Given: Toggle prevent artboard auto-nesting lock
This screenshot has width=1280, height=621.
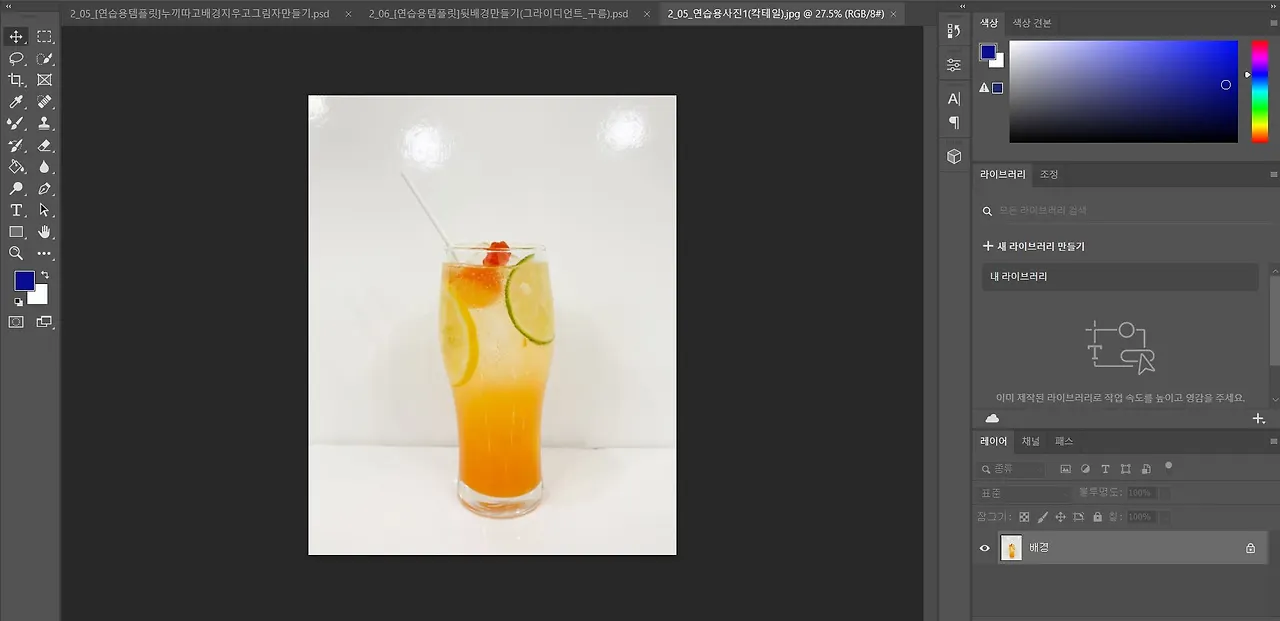Looking at the screenshot, I should point(1078,517).
